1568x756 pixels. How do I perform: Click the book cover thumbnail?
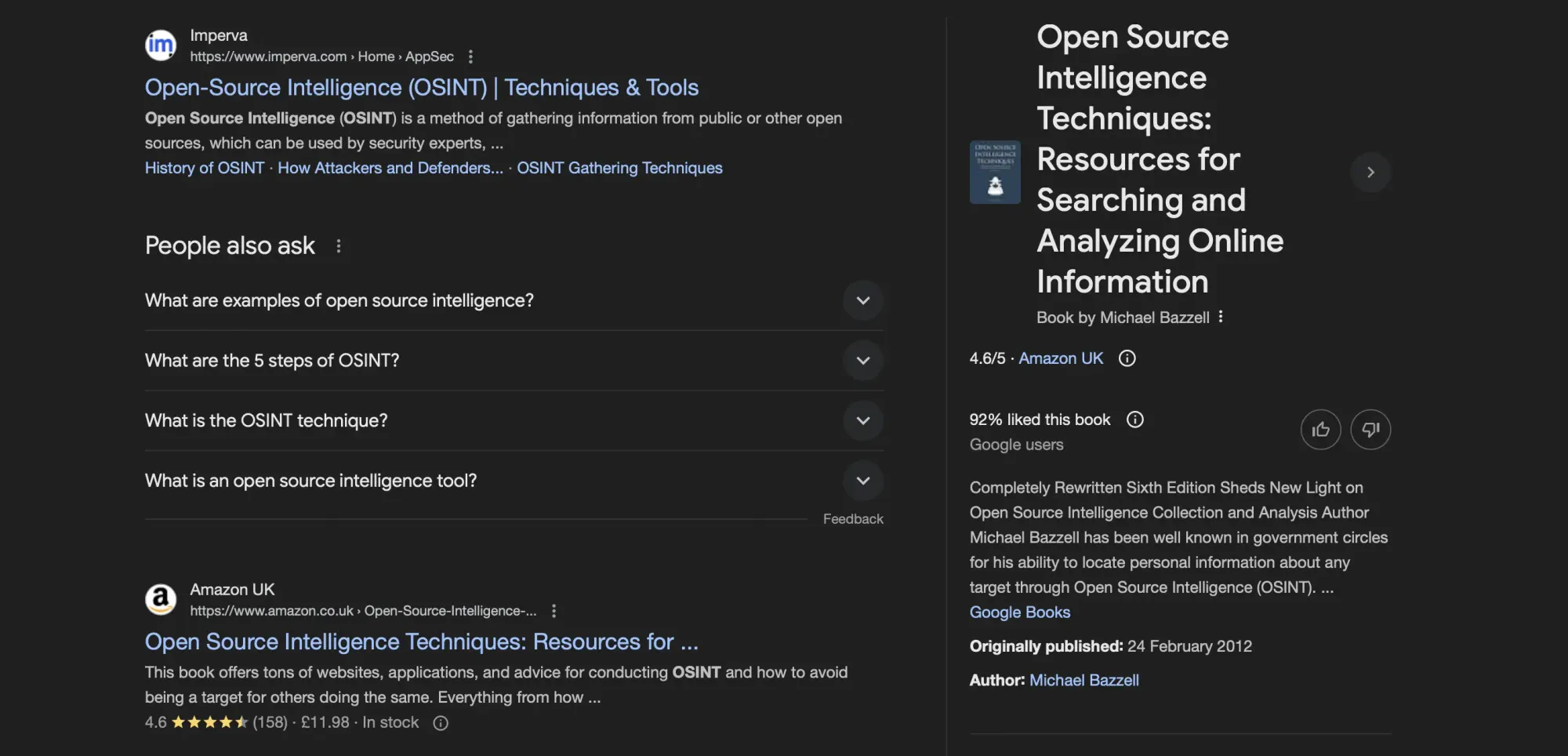[x=995, y=172]
